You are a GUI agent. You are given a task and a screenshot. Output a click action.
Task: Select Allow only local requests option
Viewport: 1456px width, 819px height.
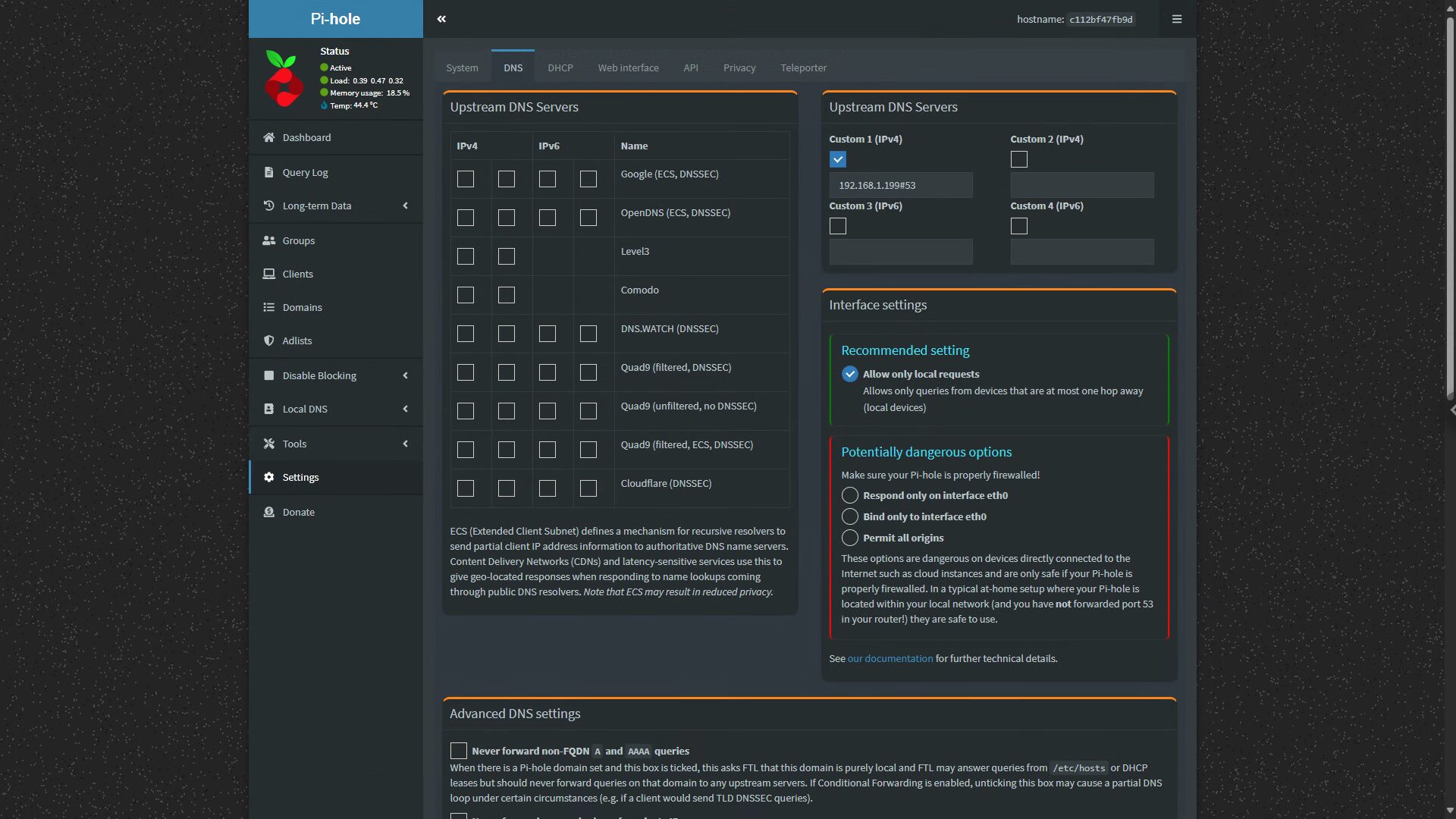pyautogui.click(x=850, y=374)
